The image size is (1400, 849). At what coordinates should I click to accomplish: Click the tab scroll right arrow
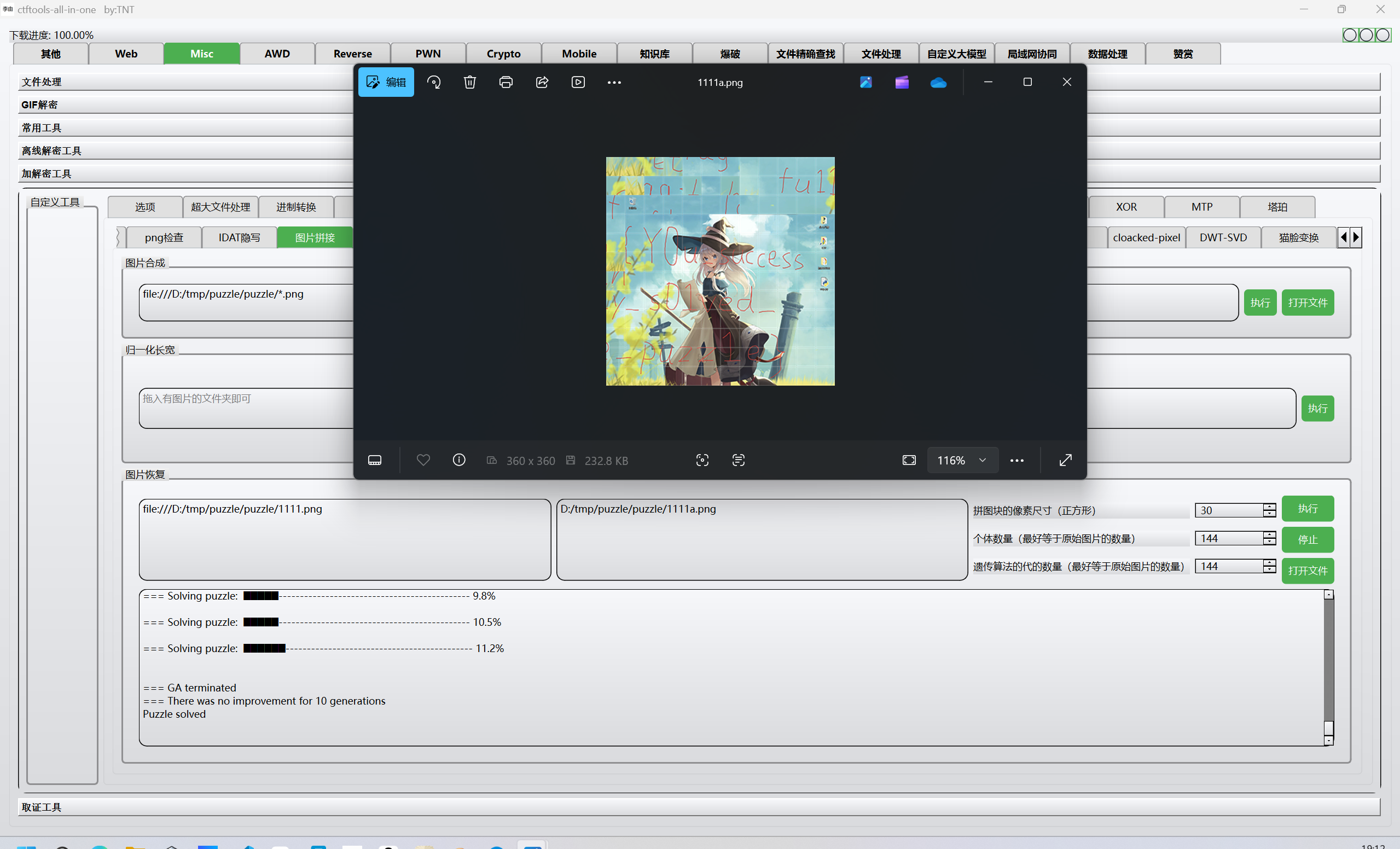1356,237
